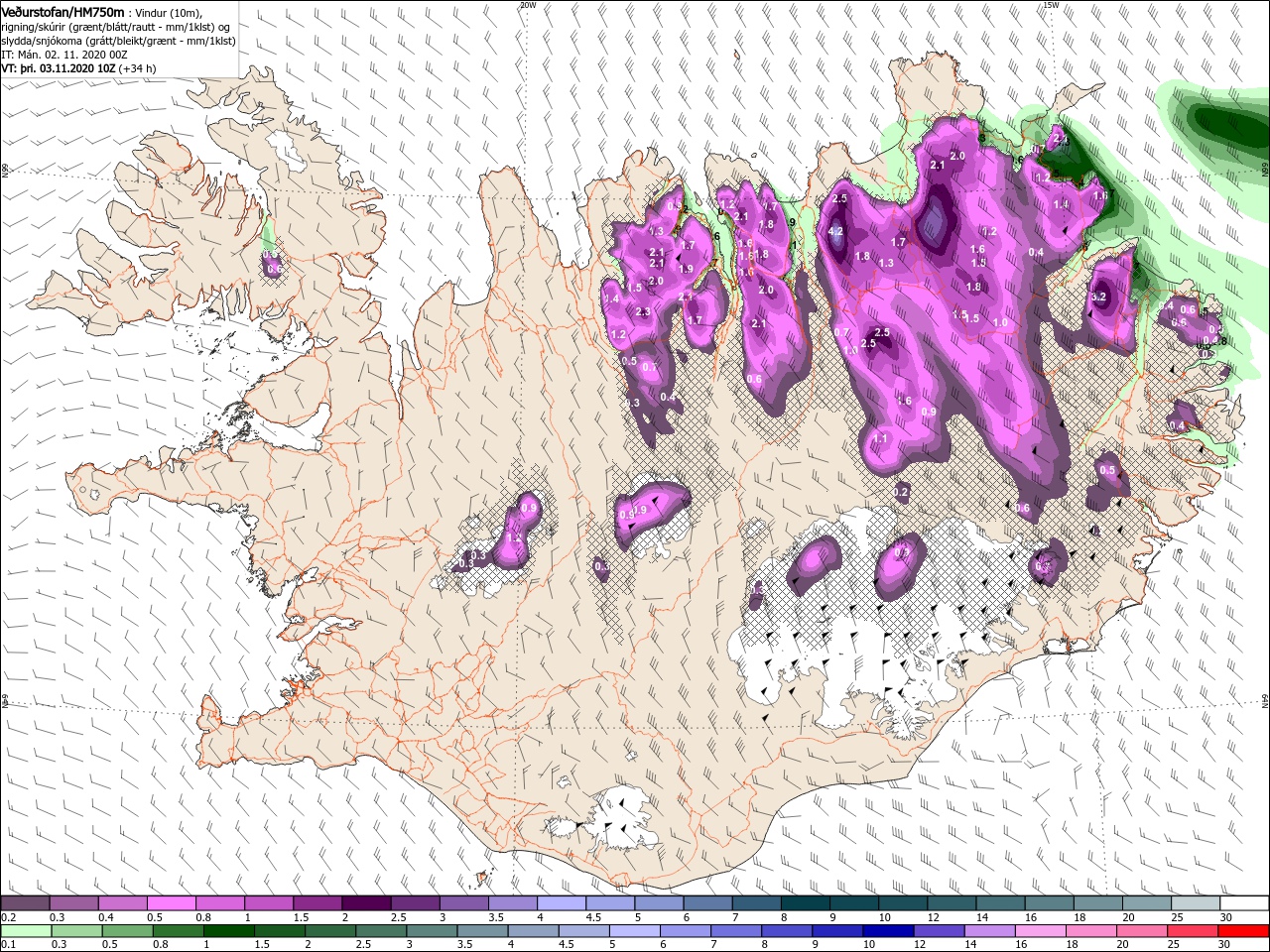Image resolution: width=1270 pixels, height=952 pixels.
Task: Pick the darkest green 1 swatch, lower legend row
Action: coord(228,930)
